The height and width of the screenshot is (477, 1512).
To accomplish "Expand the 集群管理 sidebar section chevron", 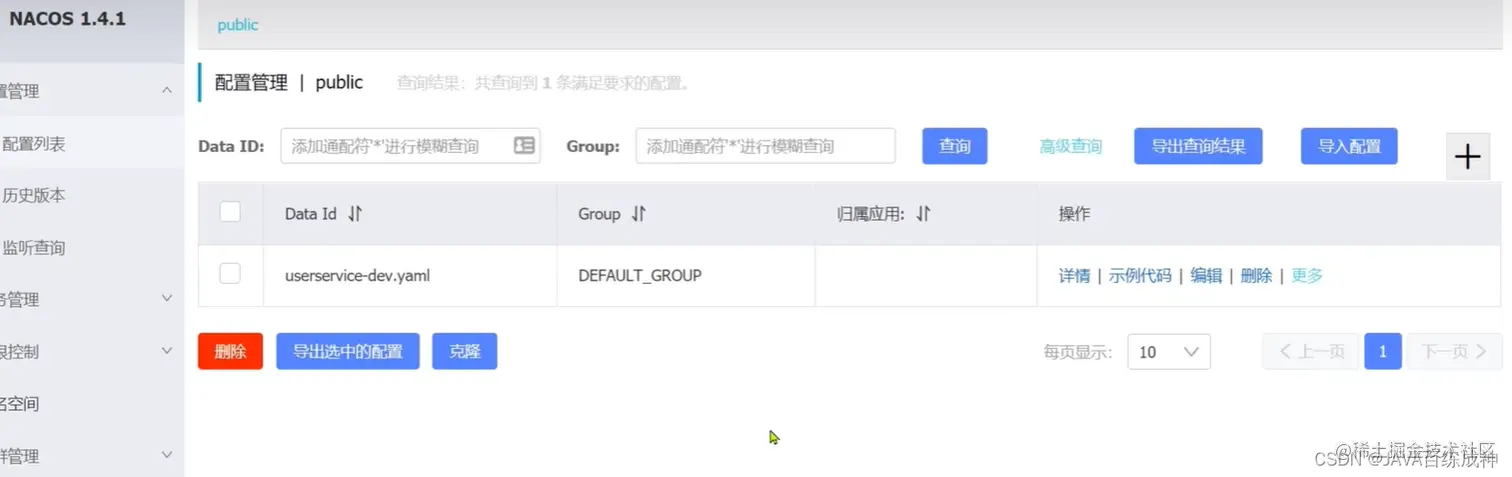I will click(x=167, y=455).
